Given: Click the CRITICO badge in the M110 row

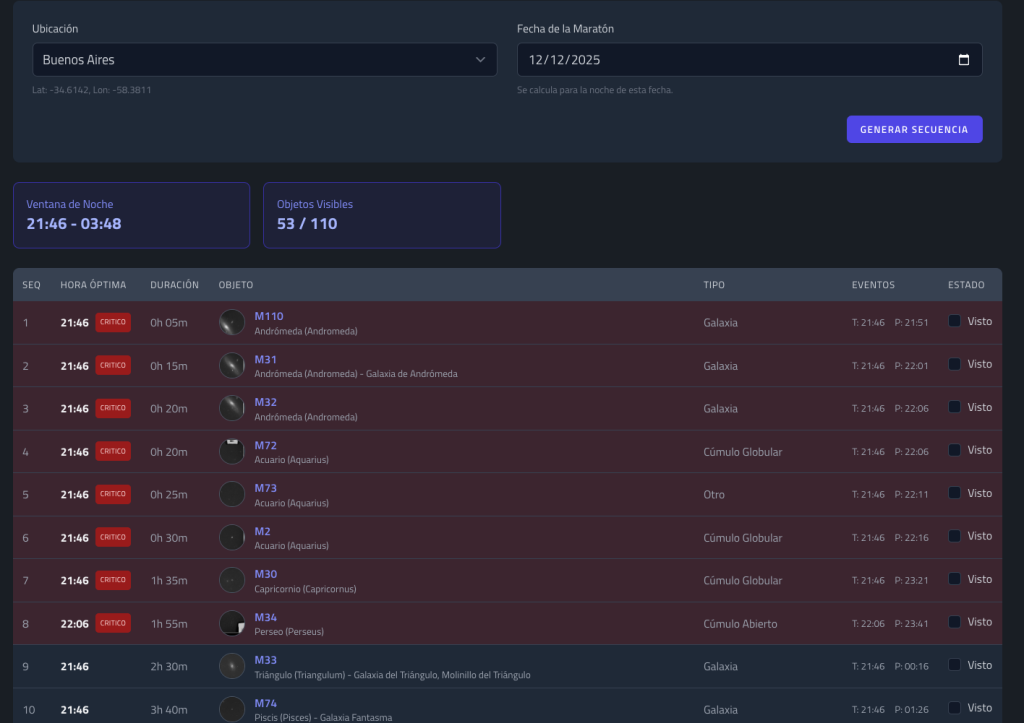Looking at the screenshot, I should click(113, 323).
